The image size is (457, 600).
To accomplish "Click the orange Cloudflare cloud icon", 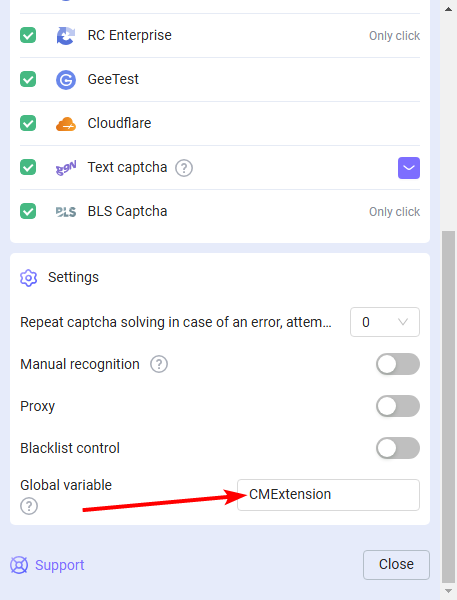I will (66, 124).
